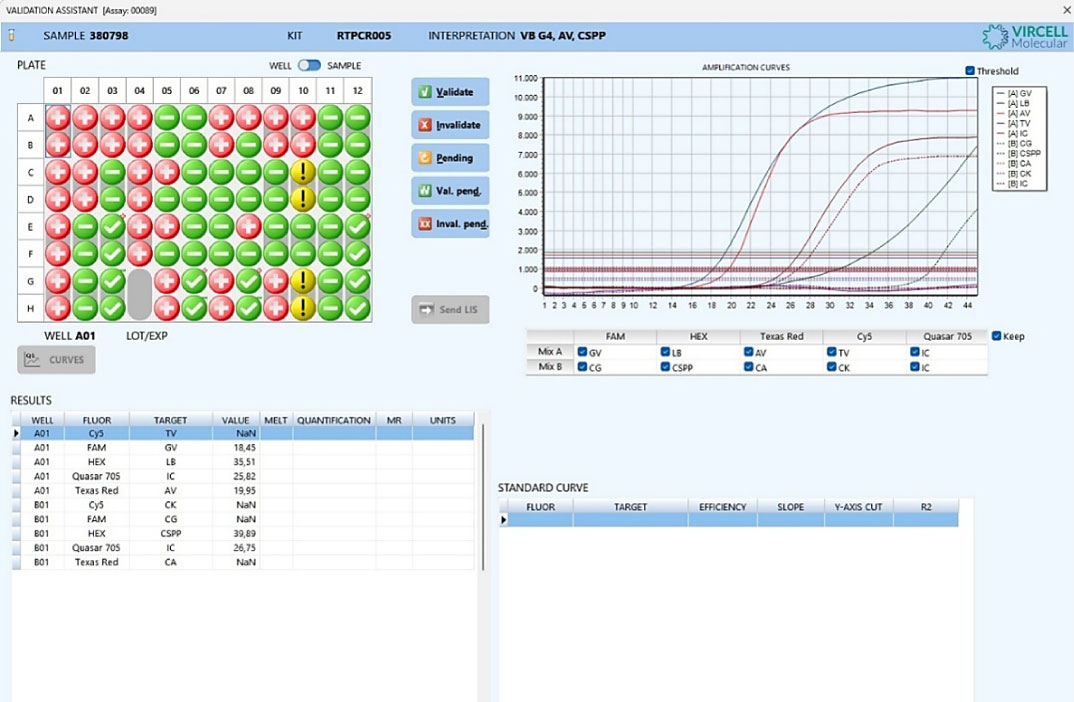Click the Mix A row label
1074x702 pixels.
[x=549, y=351]
